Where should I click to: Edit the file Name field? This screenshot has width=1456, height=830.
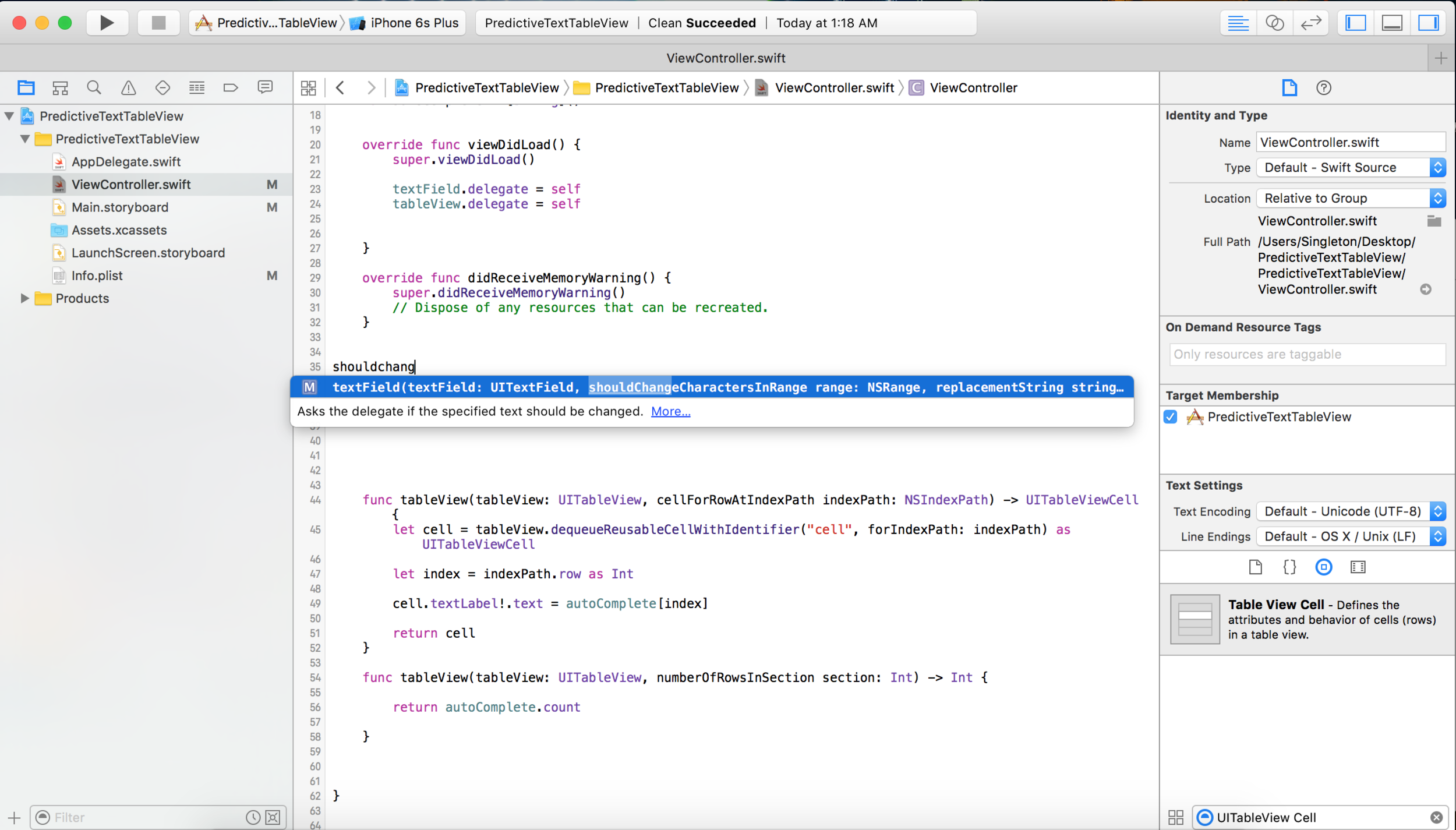(x=1351, y=142)
